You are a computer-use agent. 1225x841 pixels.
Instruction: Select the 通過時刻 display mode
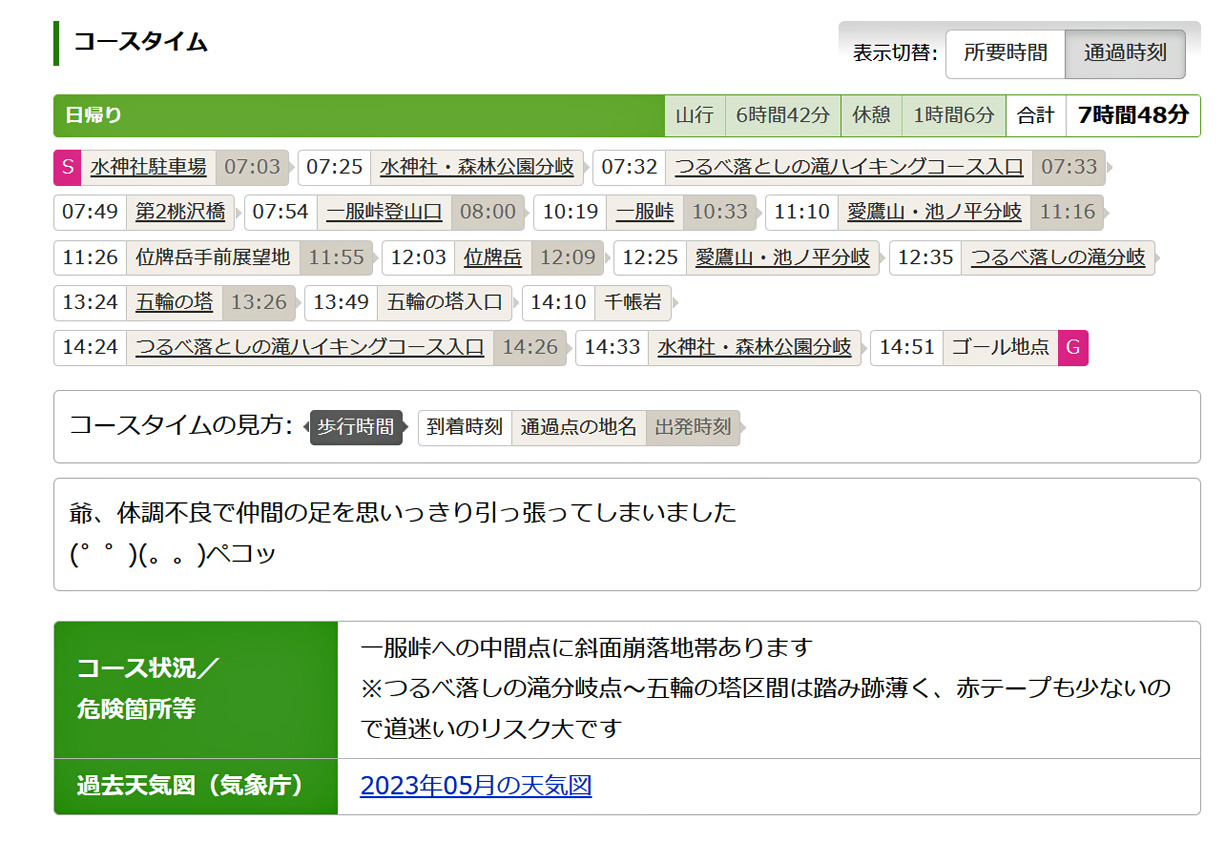pyautogui.click(x=1125, y=53)
